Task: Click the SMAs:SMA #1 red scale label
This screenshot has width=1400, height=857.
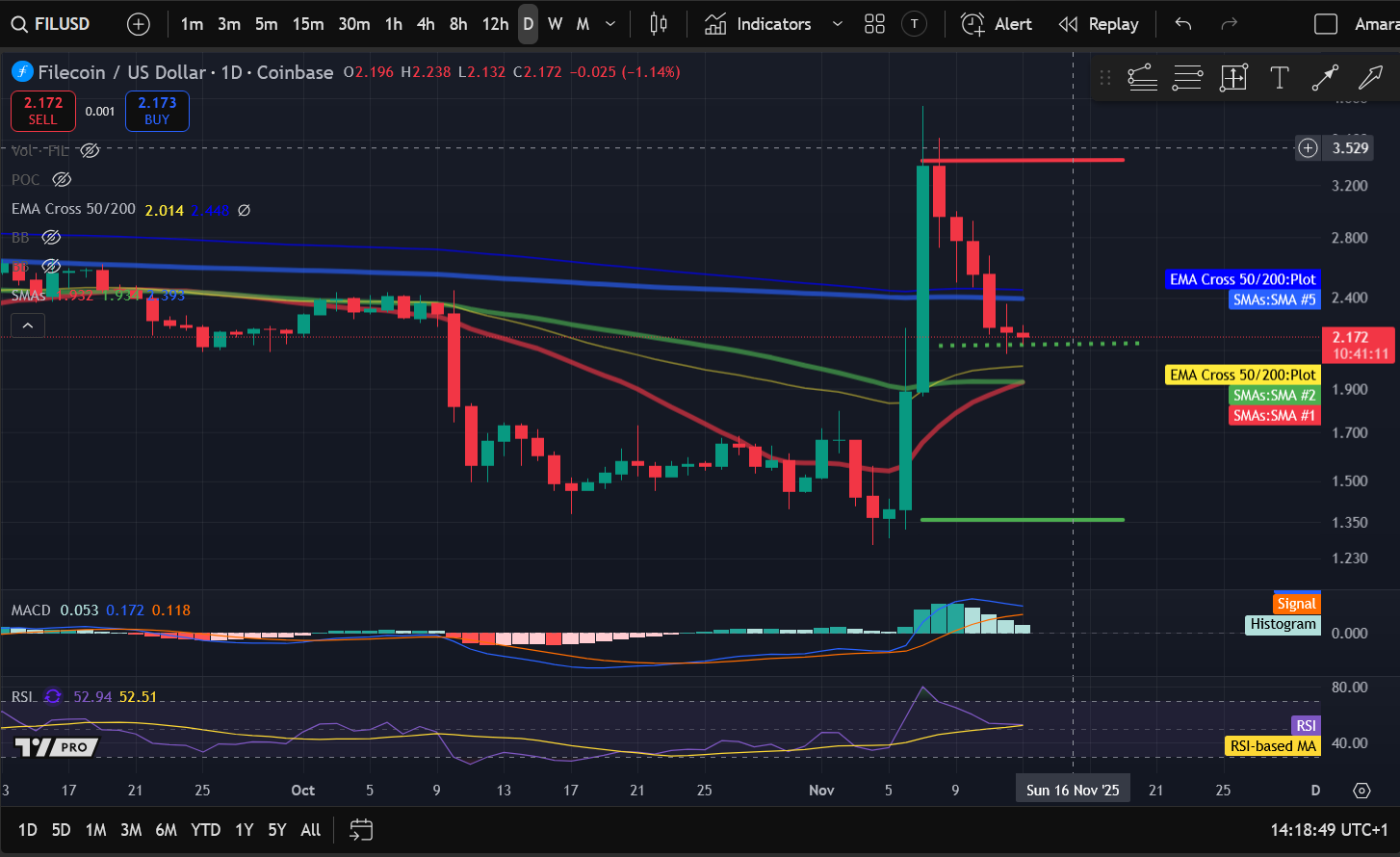Action: click(1274, 416)
